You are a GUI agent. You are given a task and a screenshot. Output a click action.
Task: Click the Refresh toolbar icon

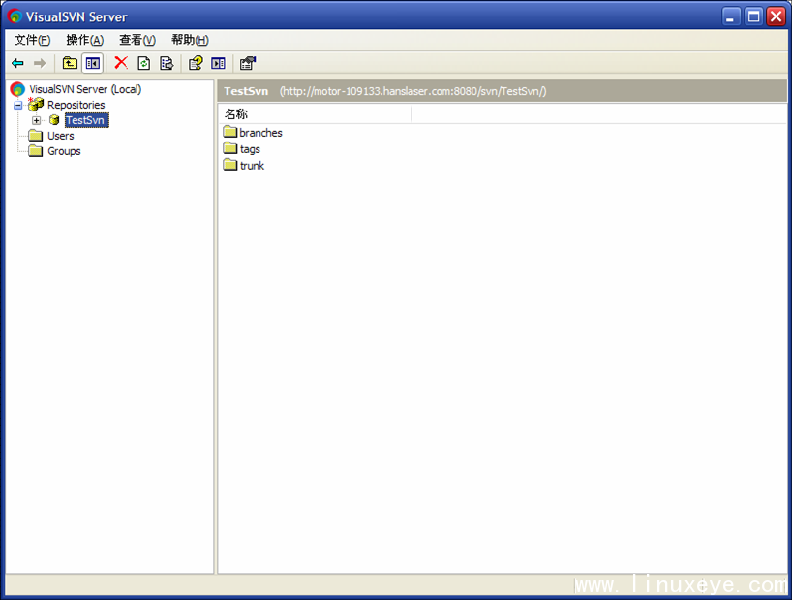144,63
